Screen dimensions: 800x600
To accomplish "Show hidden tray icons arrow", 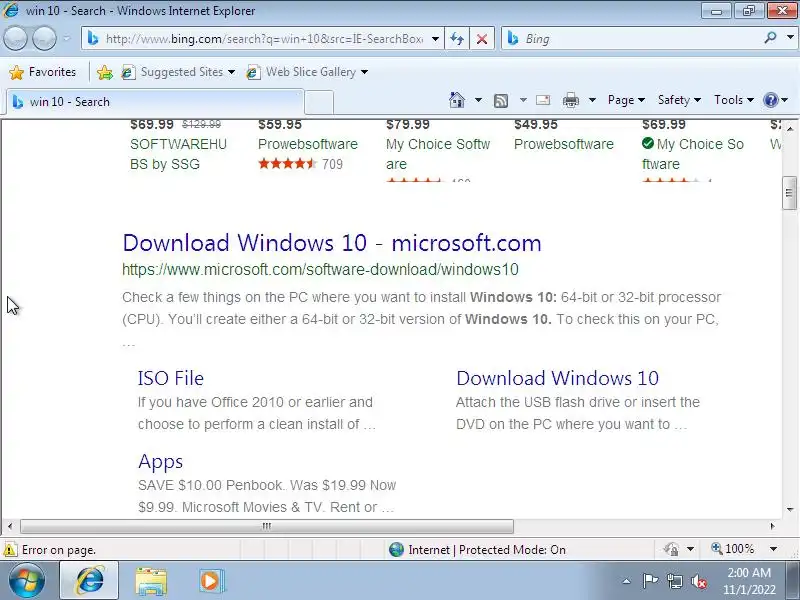I will pyautogui.click(x=627, y=581).
